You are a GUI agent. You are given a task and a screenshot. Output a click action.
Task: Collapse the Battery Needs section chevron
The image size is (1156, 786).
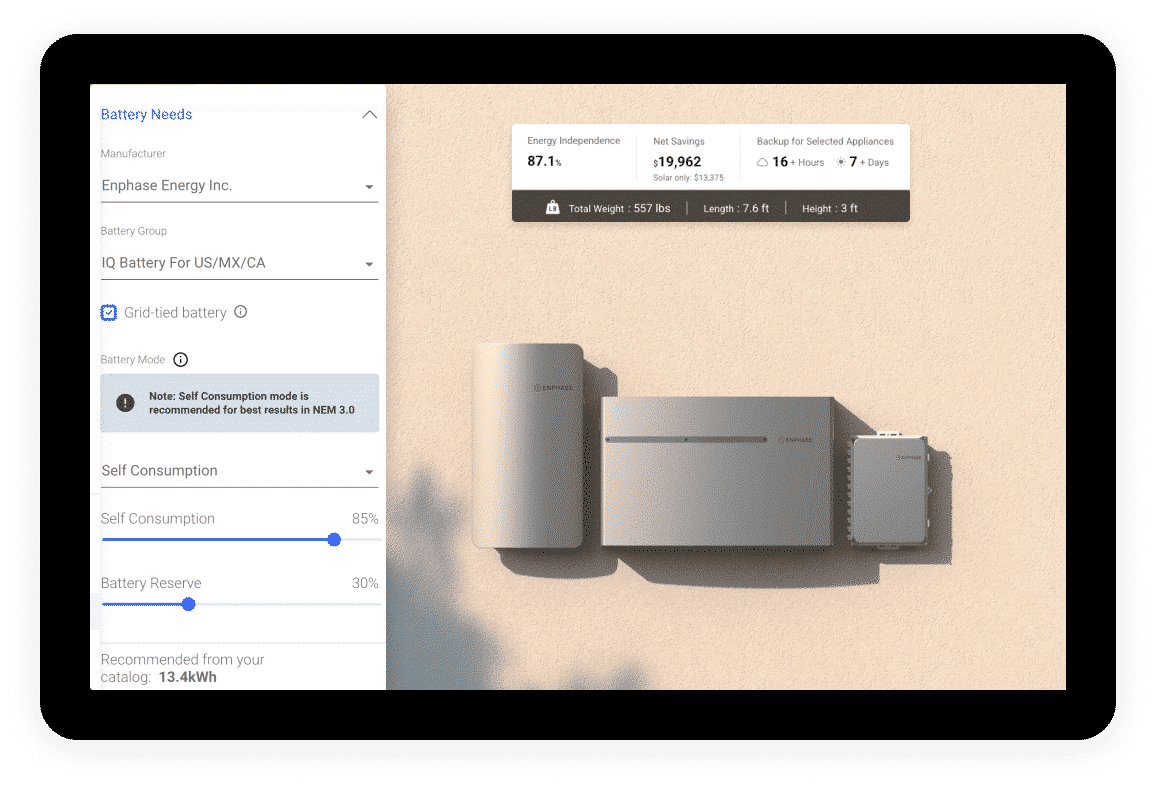369,114
